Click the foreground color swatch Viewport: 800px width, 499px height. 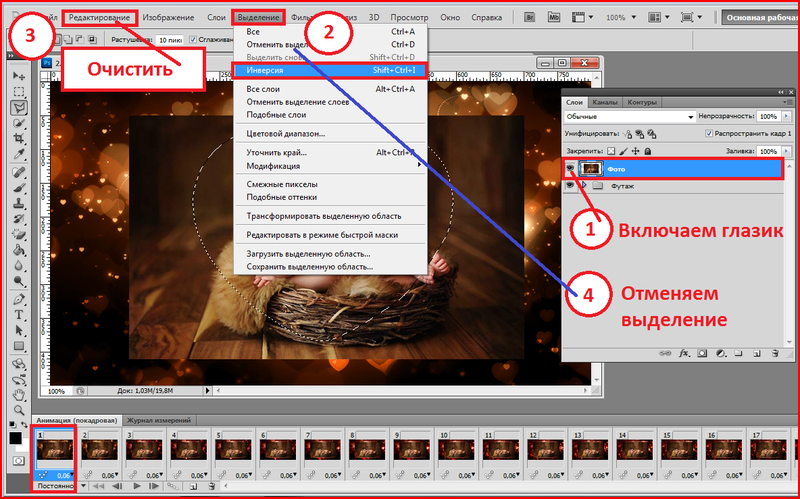click(x=15, y=438)
